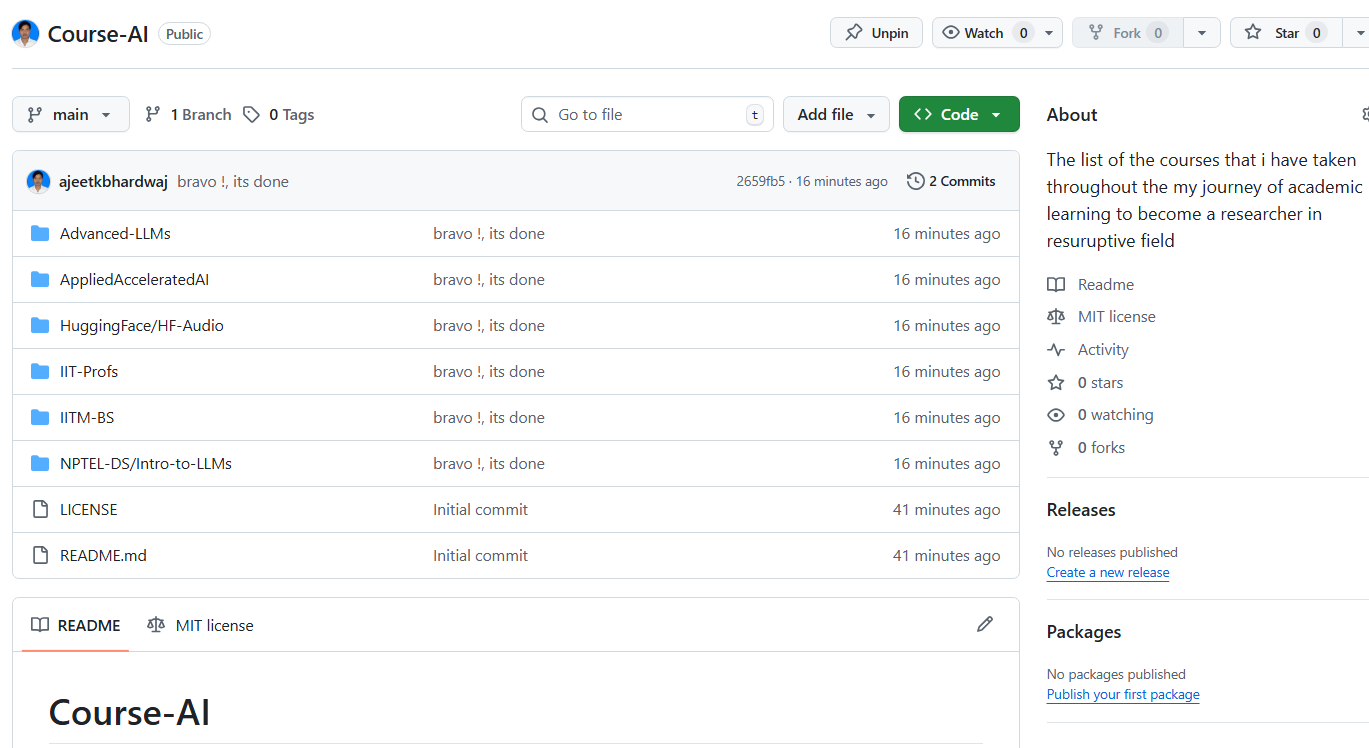Click the Create a new release link
Viewport: 1369px width, 748px height.
coord(1107,572)
